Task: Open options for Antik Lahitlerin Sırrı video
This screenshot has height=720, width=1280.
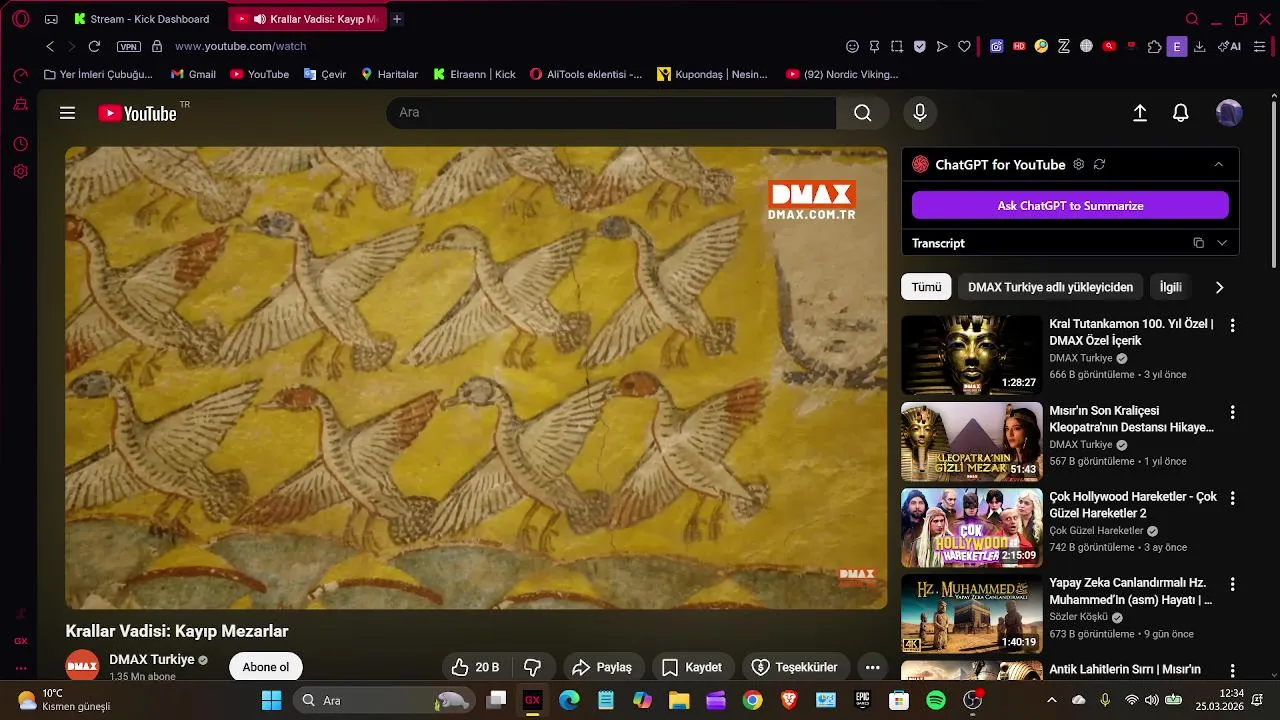Action: (1232, 670)
